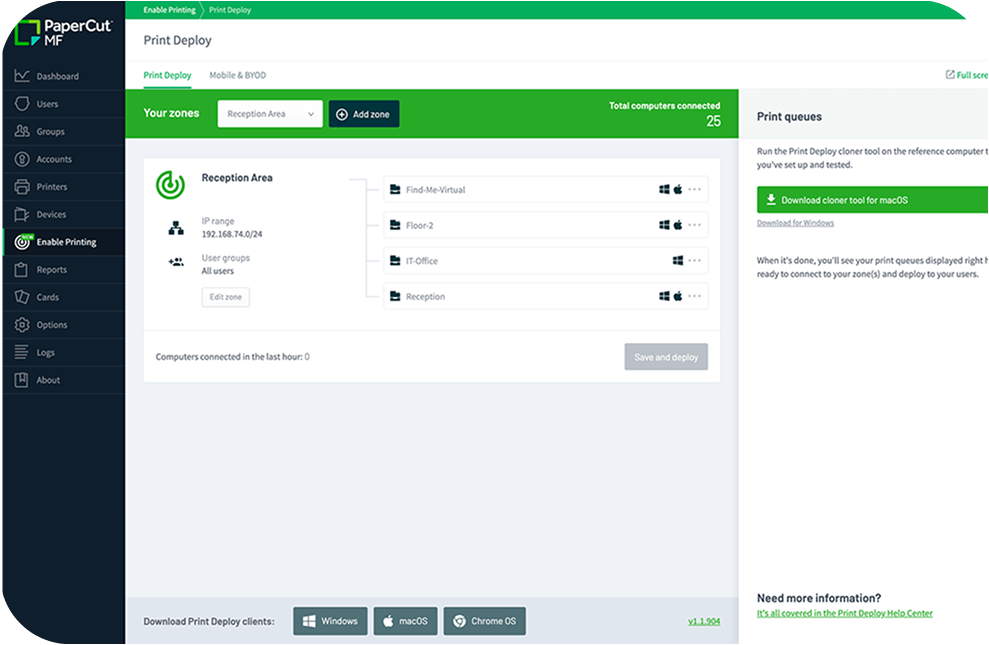Click the Windows icon on IT-Office row

click(678, 260)
